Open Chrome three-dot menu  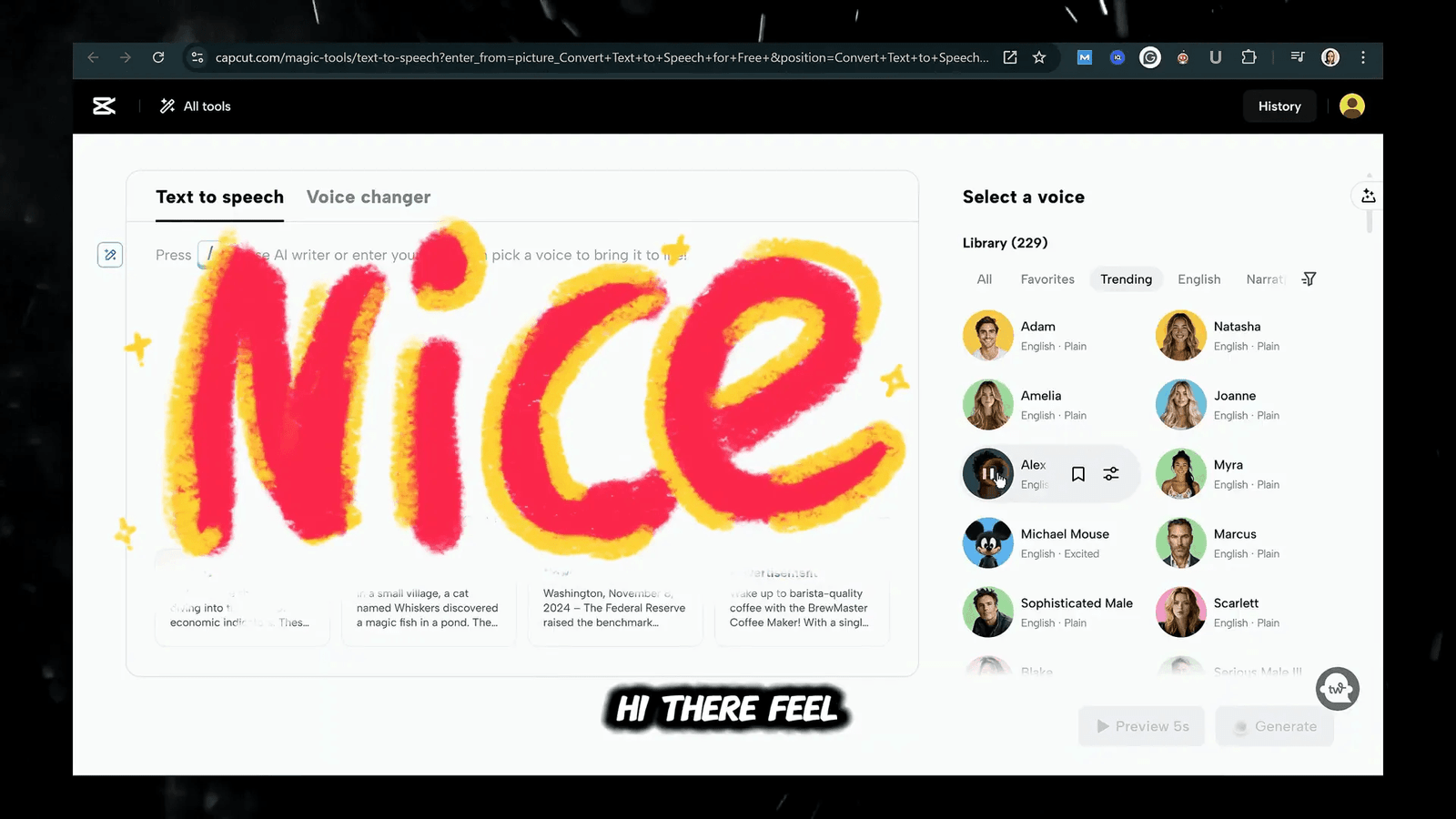click(x=1363, y=57)
